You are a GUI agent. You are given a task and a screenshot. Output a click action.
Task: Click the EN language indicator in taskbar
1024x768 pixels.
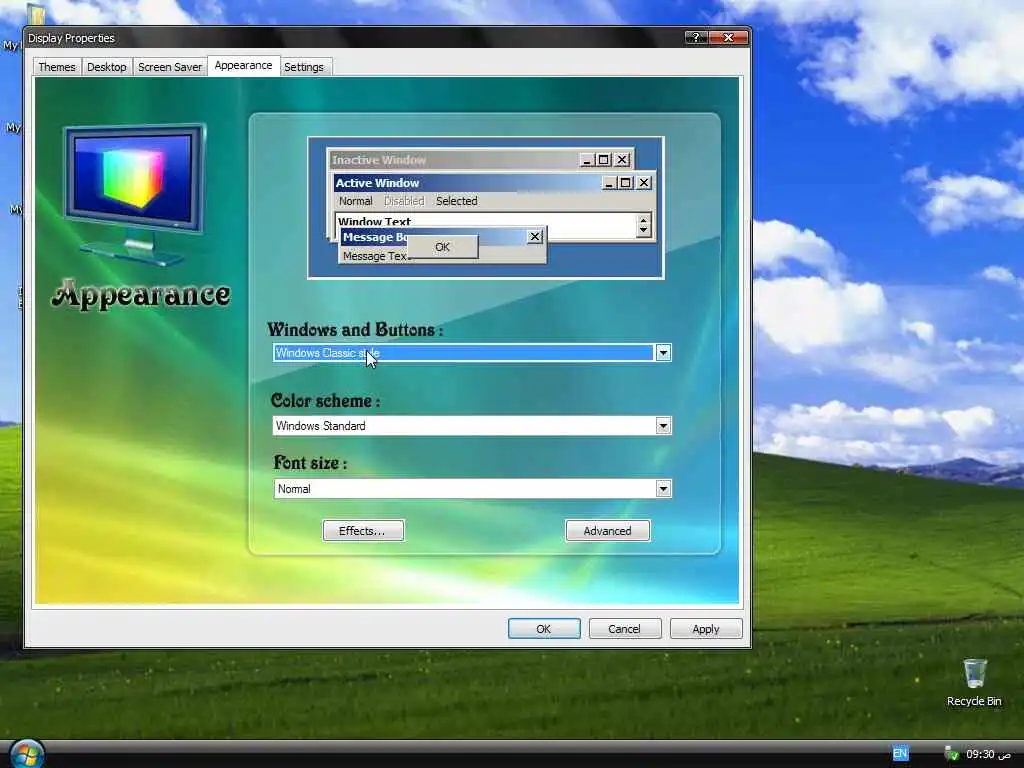[900, 754]
